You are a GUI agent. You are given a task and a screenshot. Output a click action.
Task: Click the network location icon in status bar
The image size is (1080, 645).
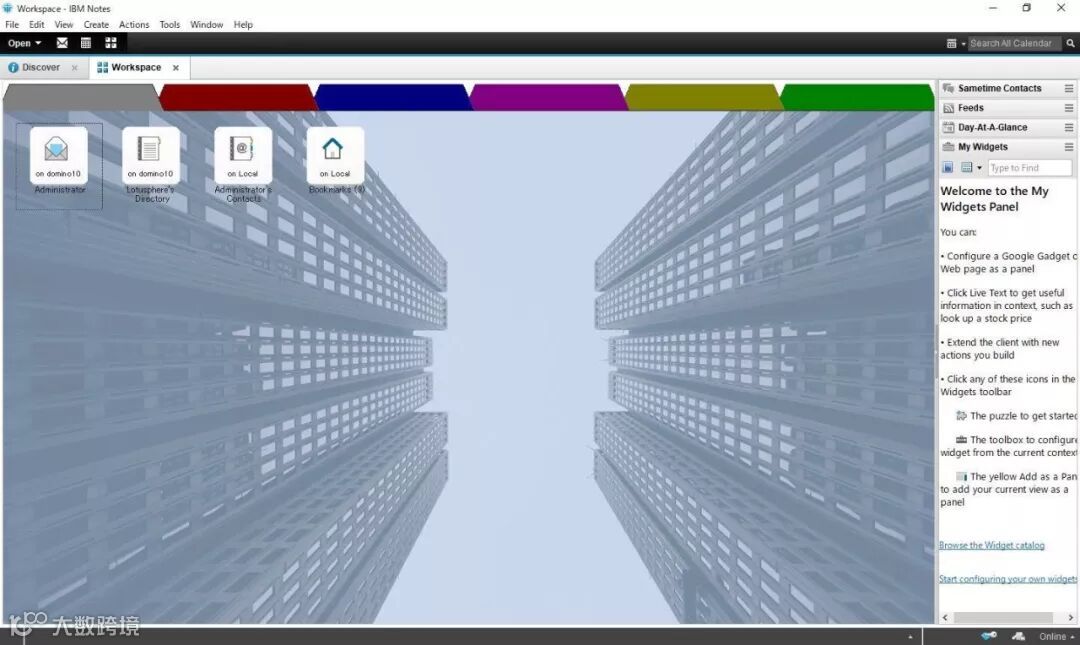click(1019, 636)
